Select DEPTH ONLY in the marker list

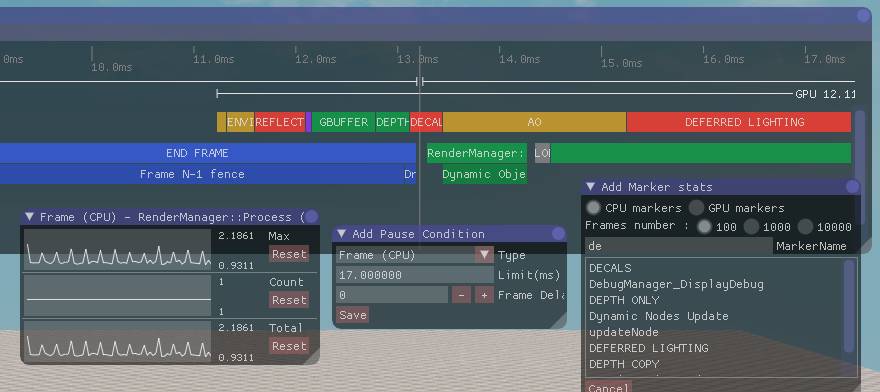point(624,300)
